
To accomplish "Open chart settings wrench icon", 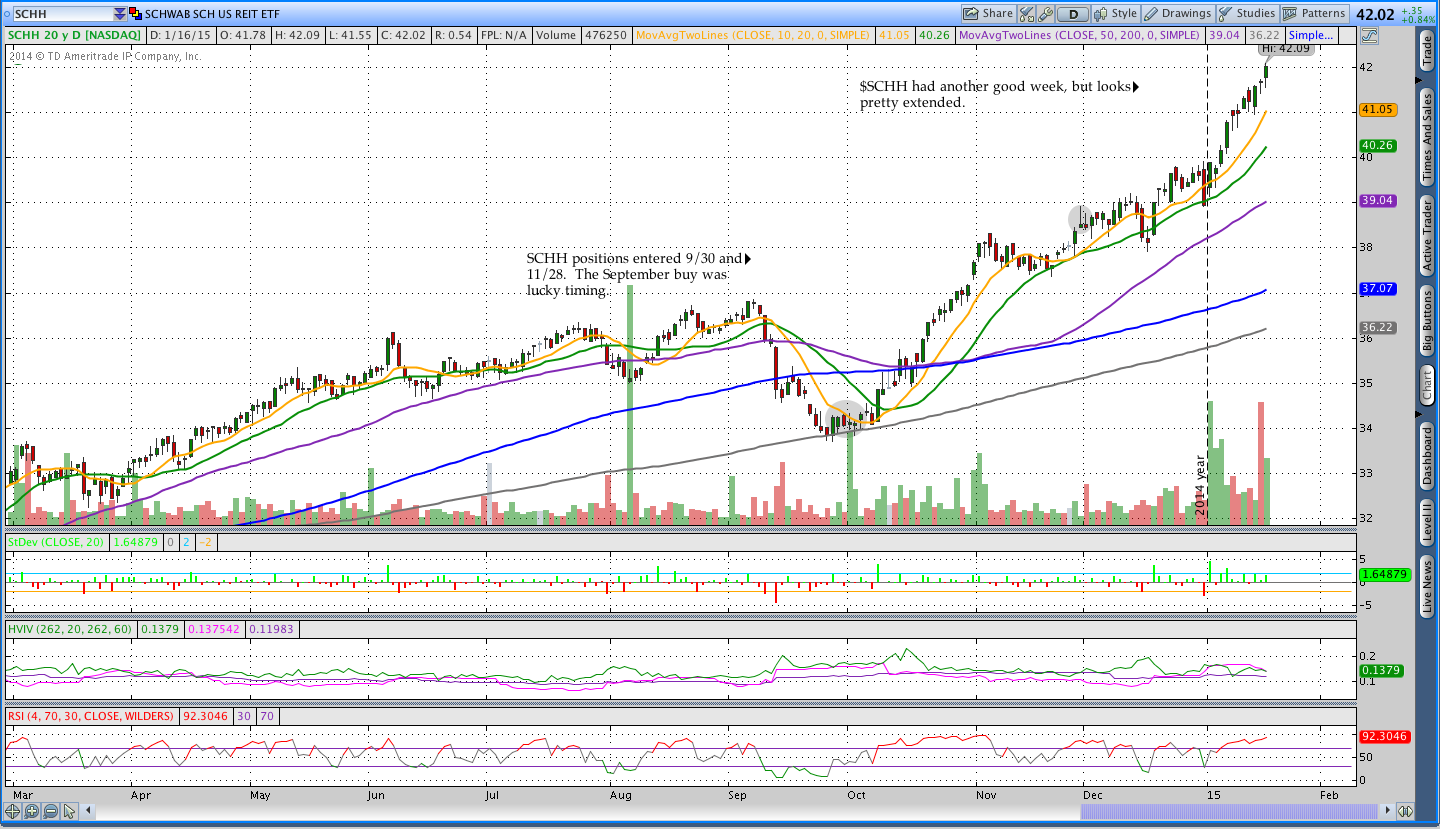I will (x=1045, y=14).
